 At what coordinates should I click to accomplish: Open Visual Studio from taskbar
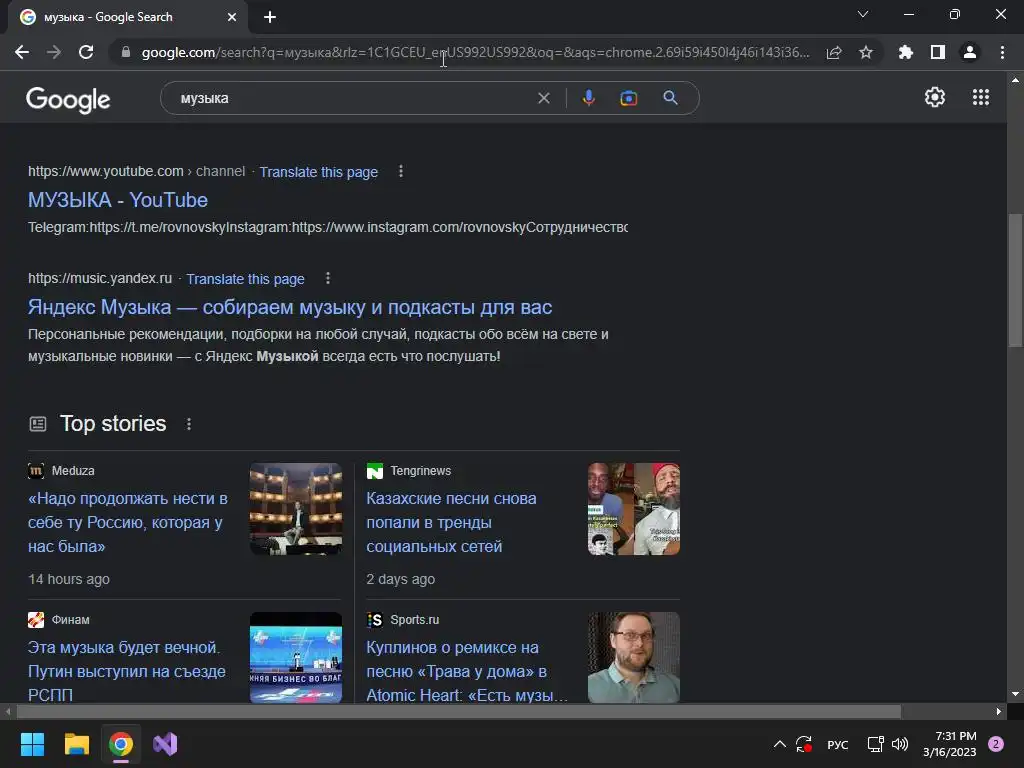tap(165, 744)
